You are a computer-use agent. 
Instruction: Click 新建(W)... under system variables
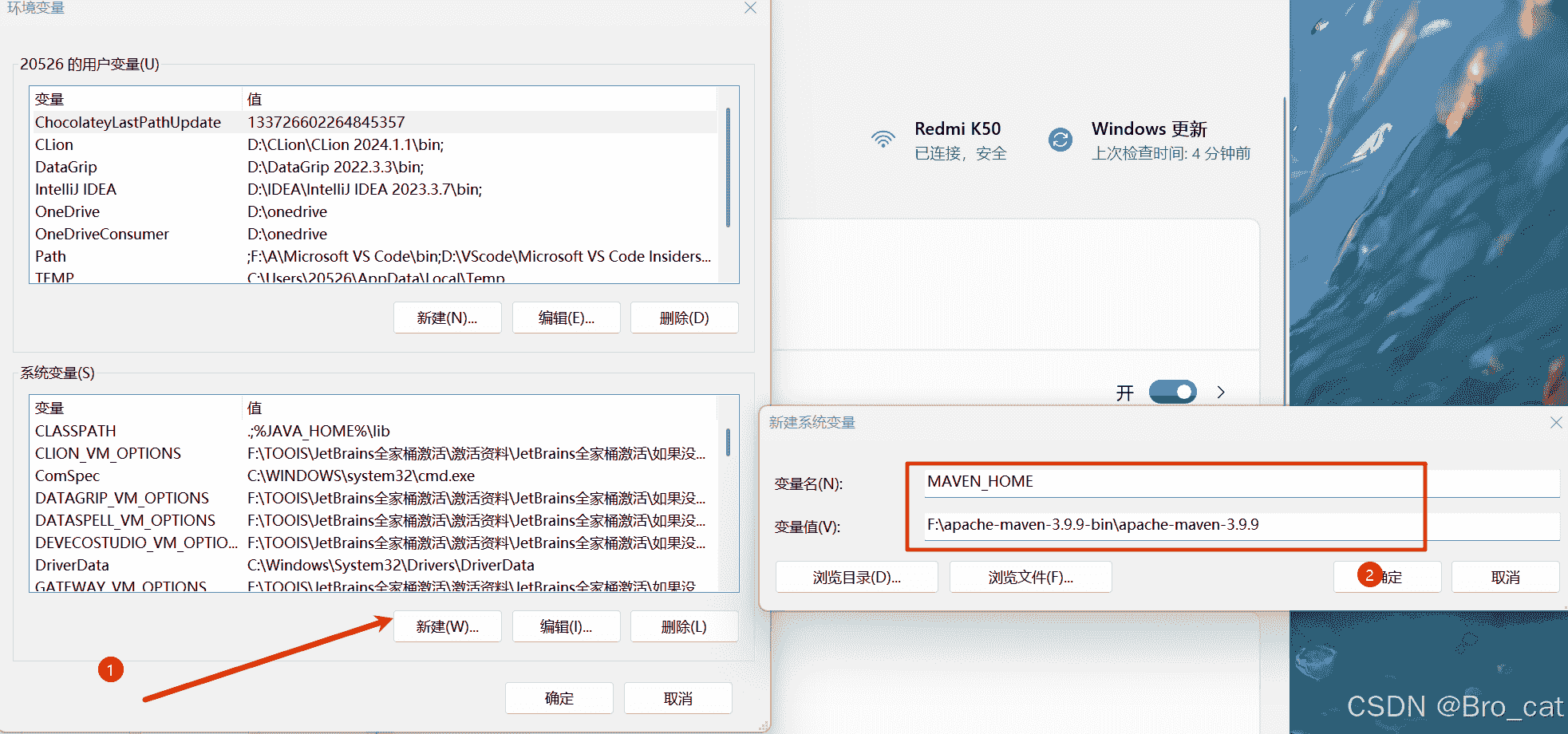(447, 626)
